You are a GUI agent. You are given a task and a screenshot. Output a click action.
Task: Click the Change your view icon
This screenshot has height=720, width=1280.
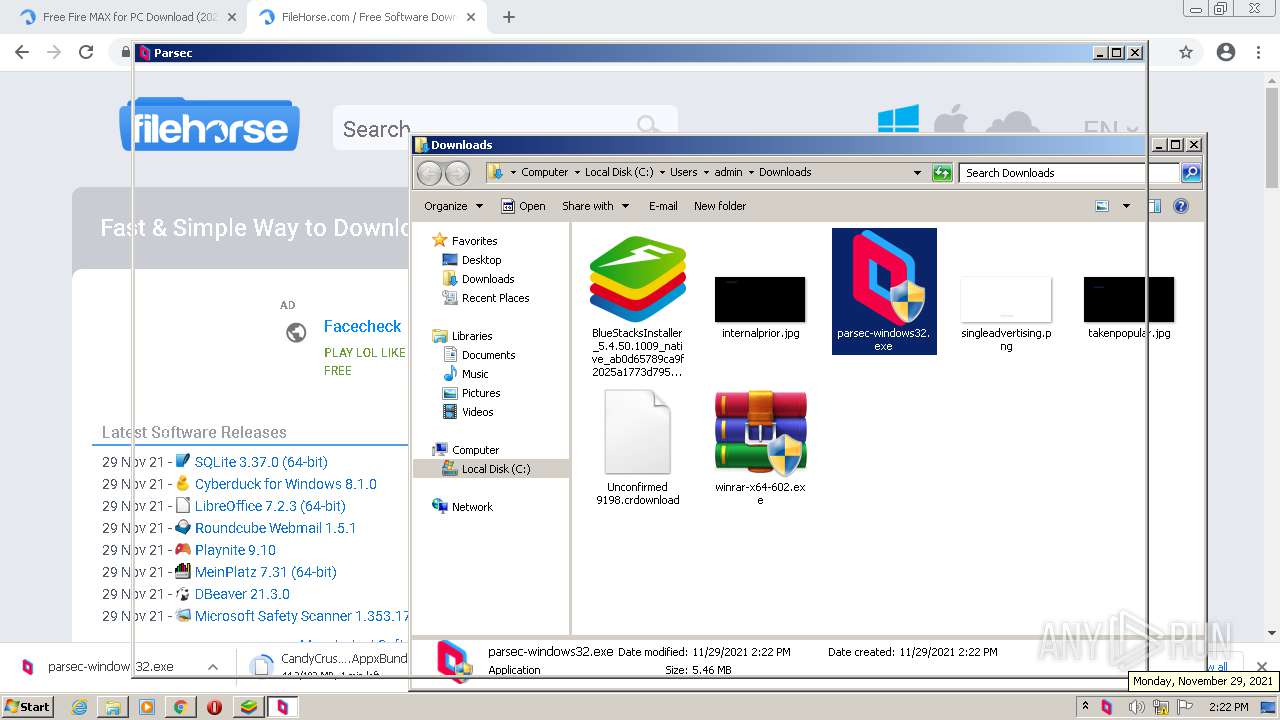[1102, 206]
